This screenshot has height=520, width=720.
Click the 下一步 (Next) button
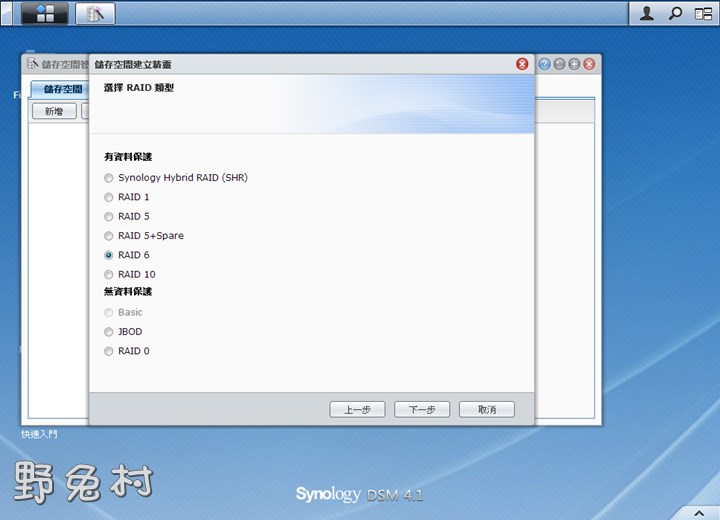tap(422, 409)
